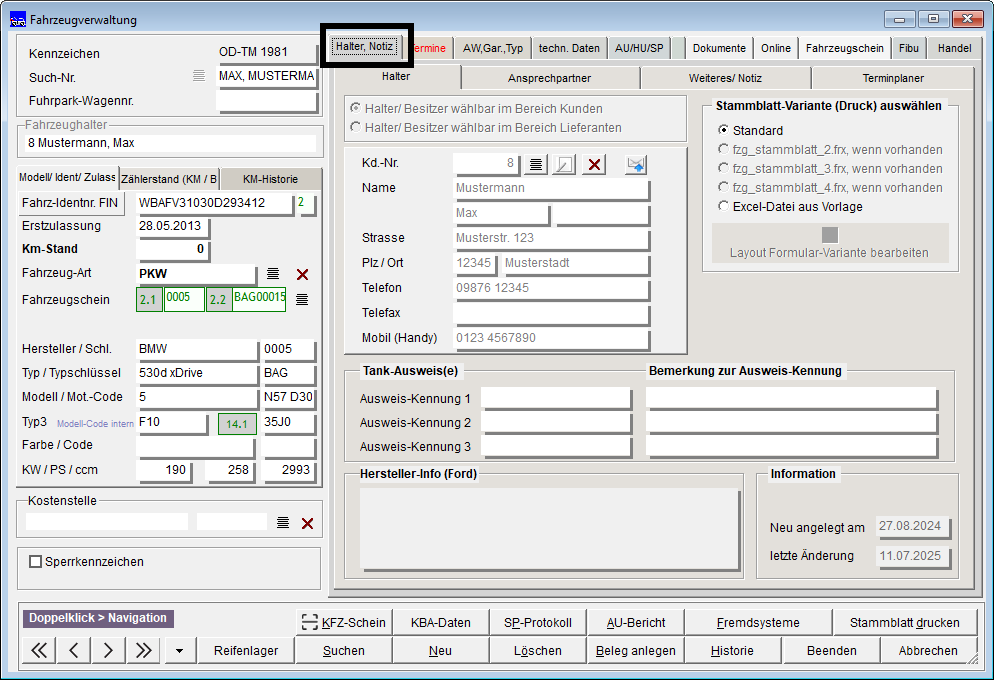Go to previous record arrow
The height and width of the screenshot is (680, 994).
tap(74, 650)
